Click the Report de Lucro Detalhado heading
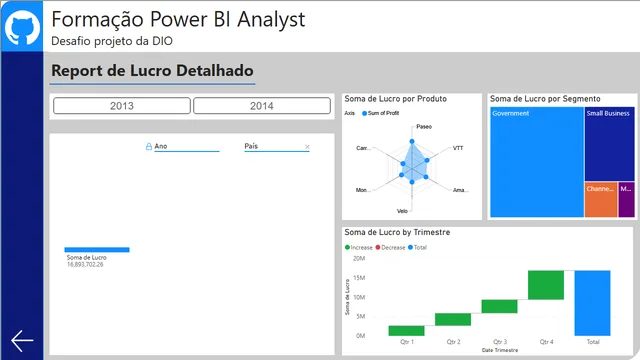This screenshot has height=360, width=640. click(x=152, y=71)
